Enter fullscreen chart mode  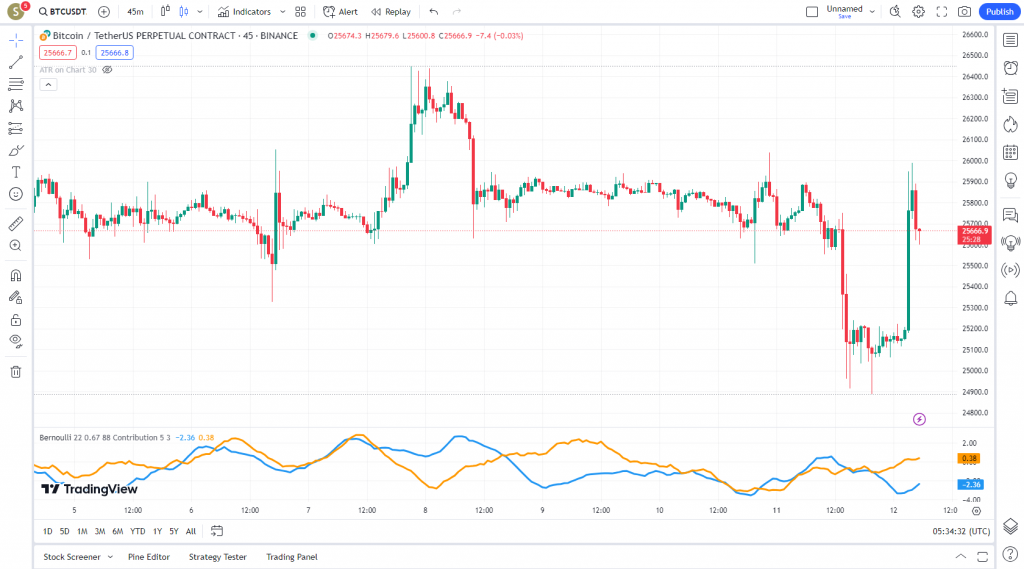[942, 12]
